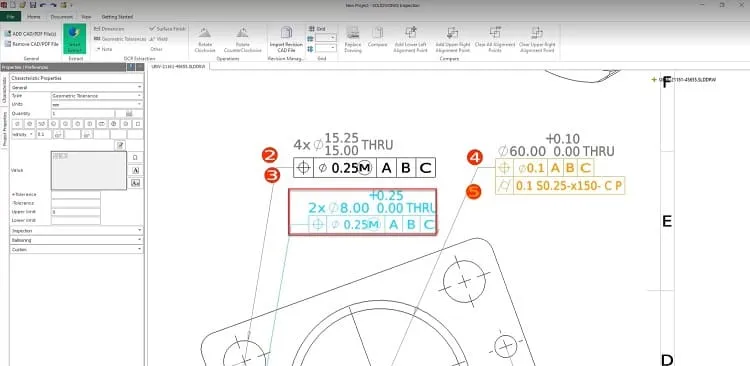Image resolution: width=750 pixels, height=366 pixels.
Task: Expand the Ballooning section
Action: tap(77, 240)
